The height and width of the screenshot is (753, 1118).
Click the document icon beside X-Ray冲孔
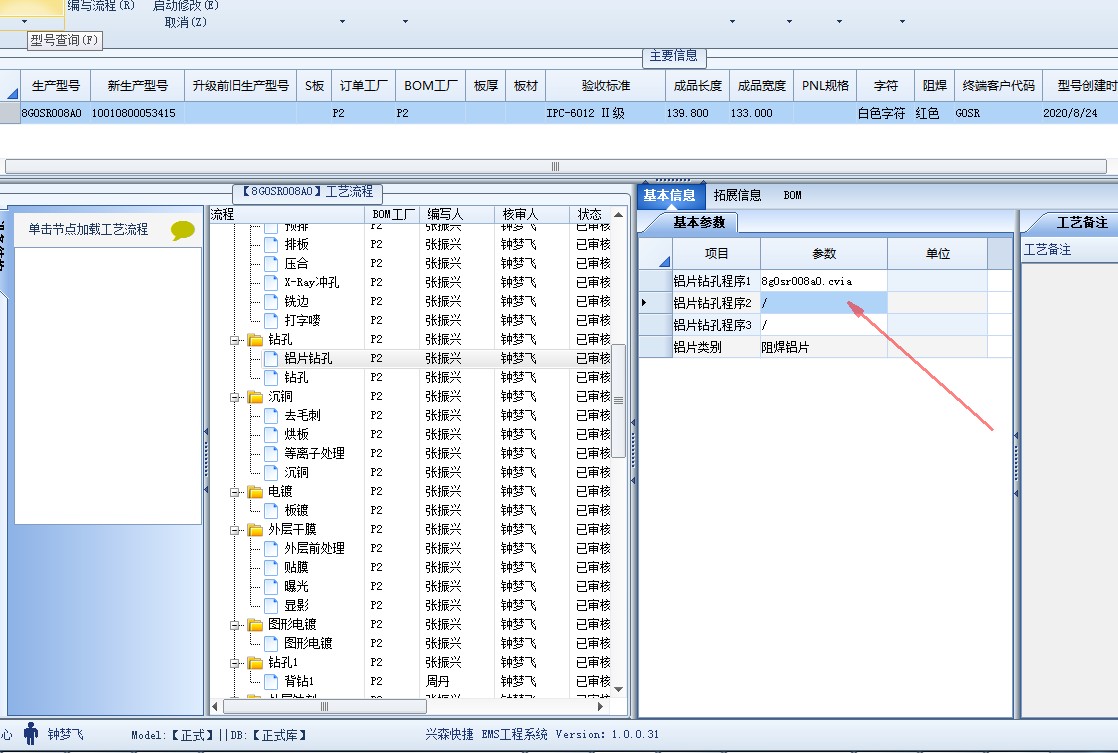click(x=271, y=282)
